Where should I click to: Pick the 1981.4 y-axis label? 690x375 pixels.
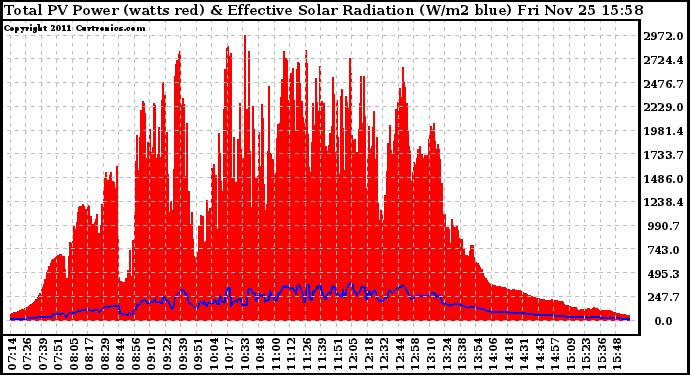tap(663, 131)
